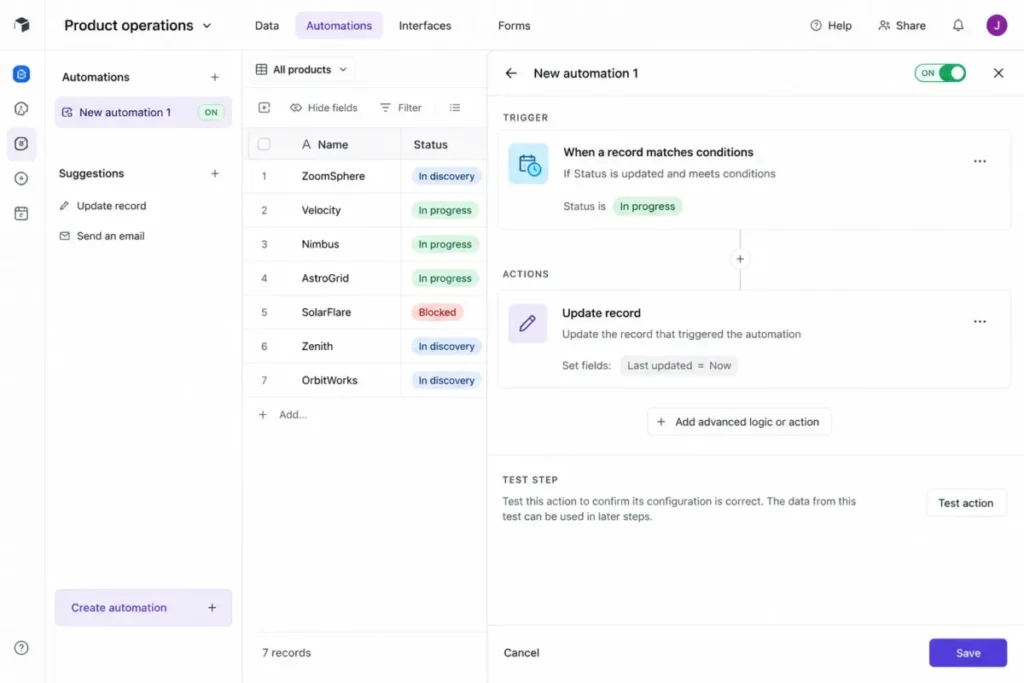Screen dimensions: 1024x683
Task: Click the OrbitWorks name cell
Action: [x=329, y=380]
